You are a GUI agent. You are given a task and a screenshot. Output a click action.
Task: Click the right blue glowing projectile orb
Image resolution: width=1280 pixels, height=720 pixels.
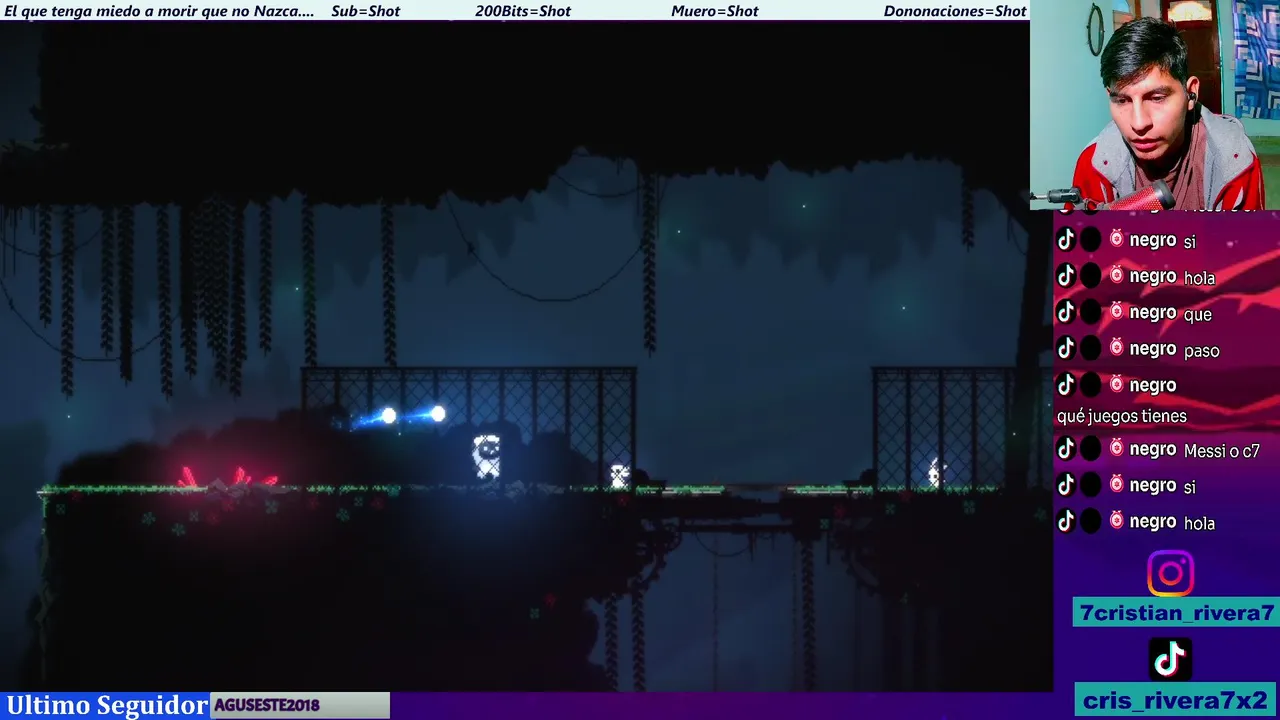pos(437,414)
